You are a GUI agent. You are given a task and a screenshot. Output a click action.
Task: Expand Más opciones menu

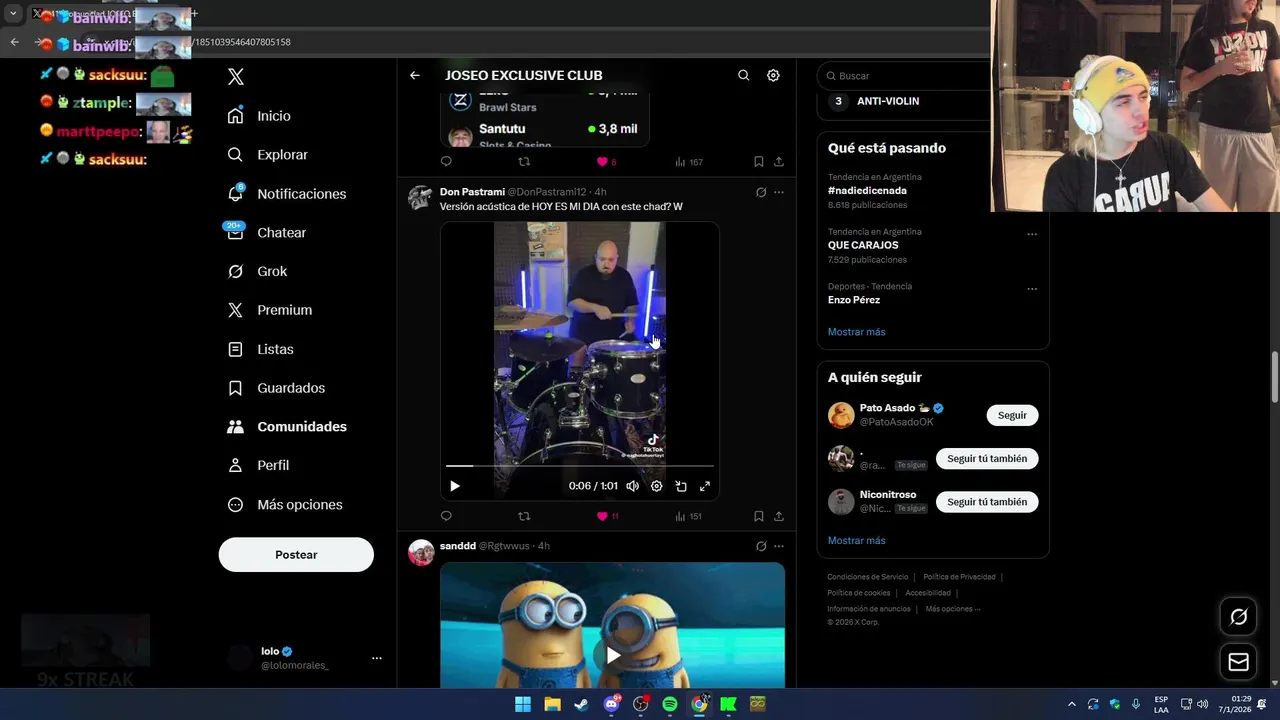coord(285,505)
